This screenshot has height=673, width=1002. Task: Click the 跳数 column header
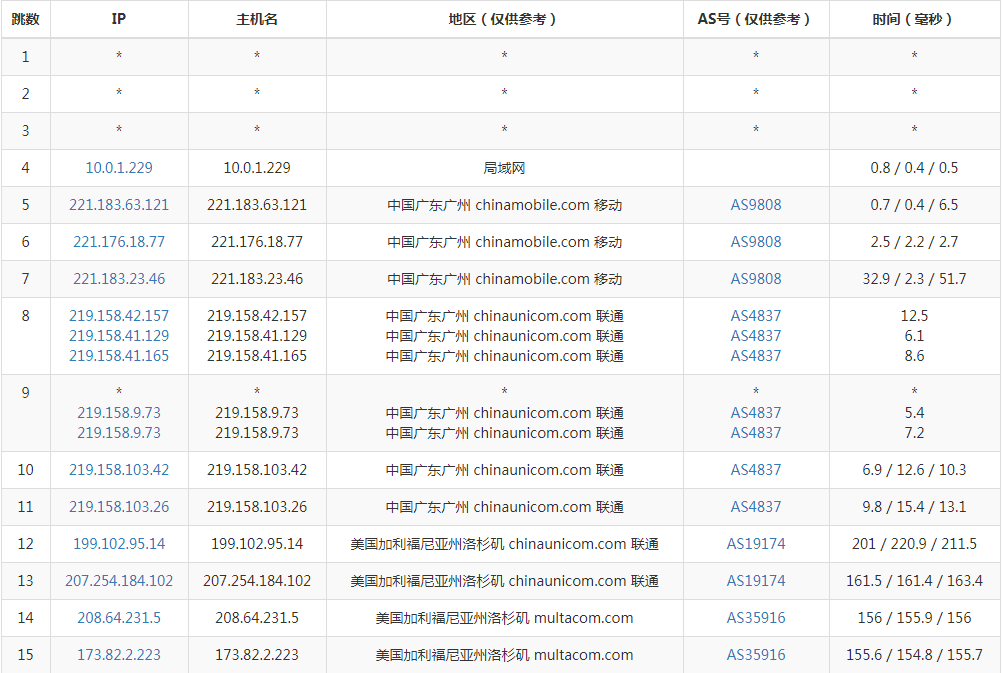click(26, 19)
